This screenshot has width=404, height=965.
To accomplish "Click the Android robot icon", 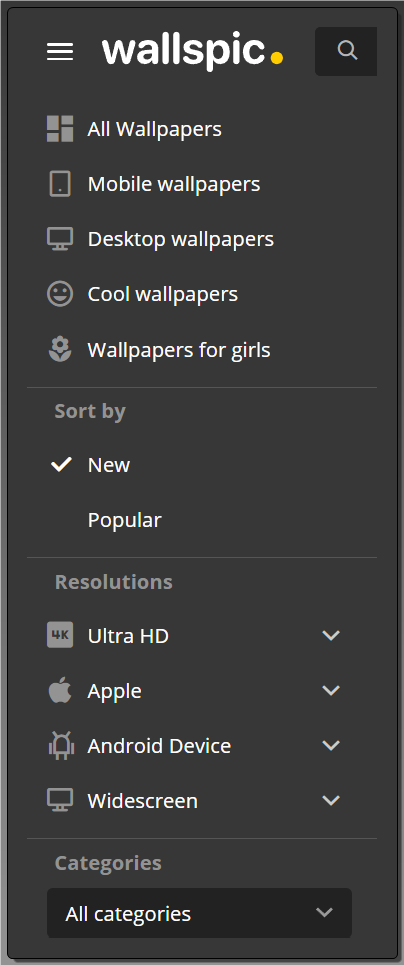I will [x=60, y=745].
